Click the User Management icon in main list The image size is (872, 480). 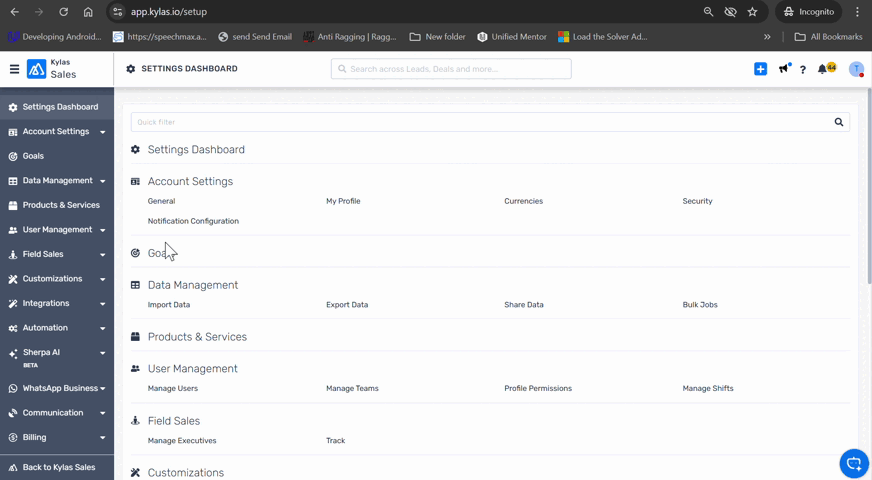135,369
